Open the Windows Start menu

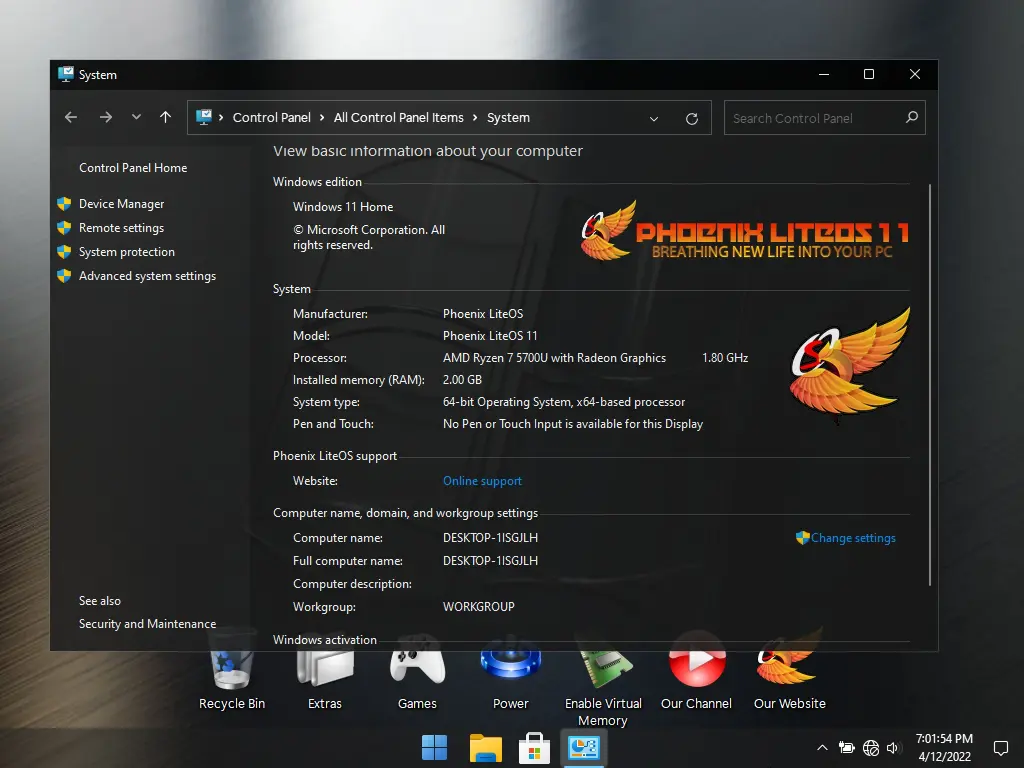pos(434,748)
